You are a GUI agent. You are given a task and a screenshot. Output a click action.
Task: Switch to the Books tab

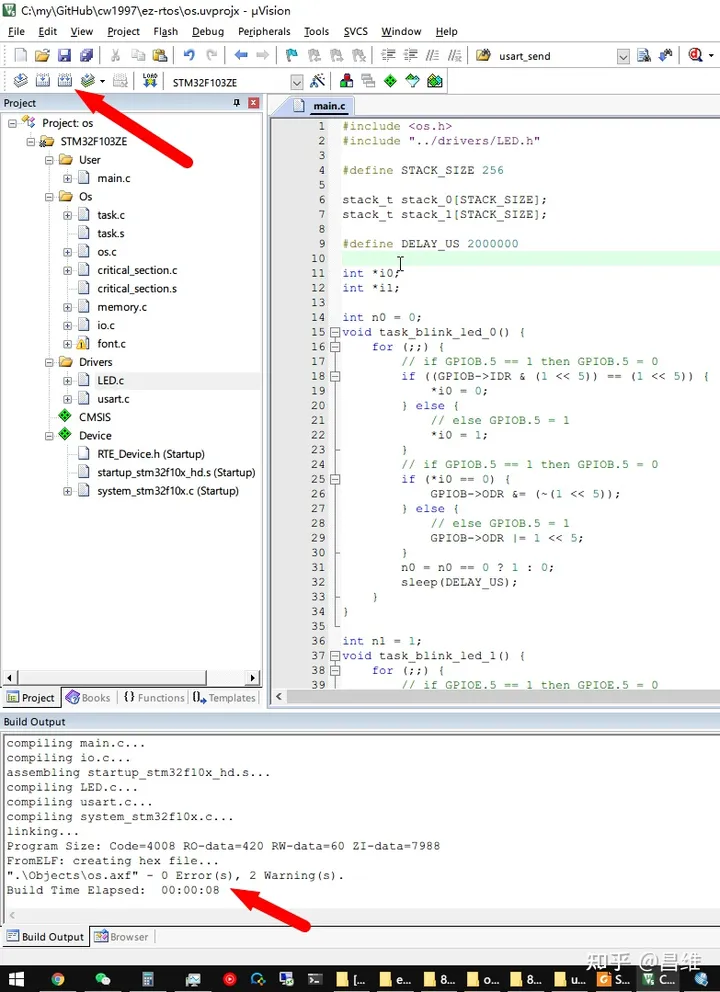click(x=89, y=697)
